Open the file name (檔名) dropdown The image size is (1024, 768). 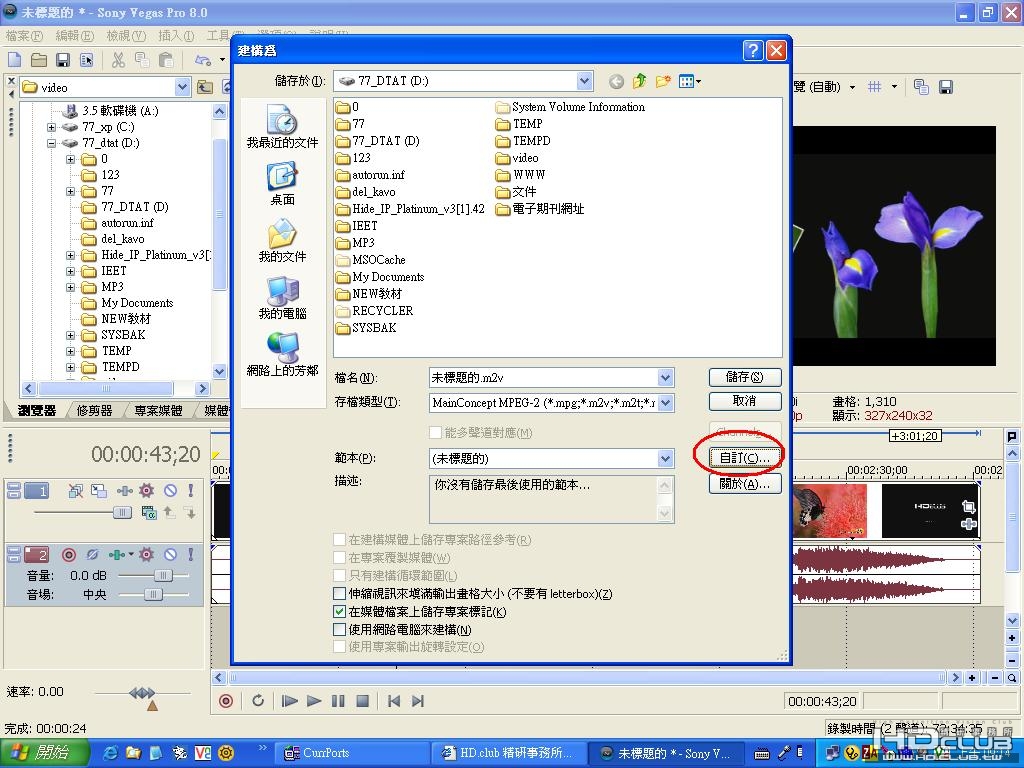pos(665,377)
